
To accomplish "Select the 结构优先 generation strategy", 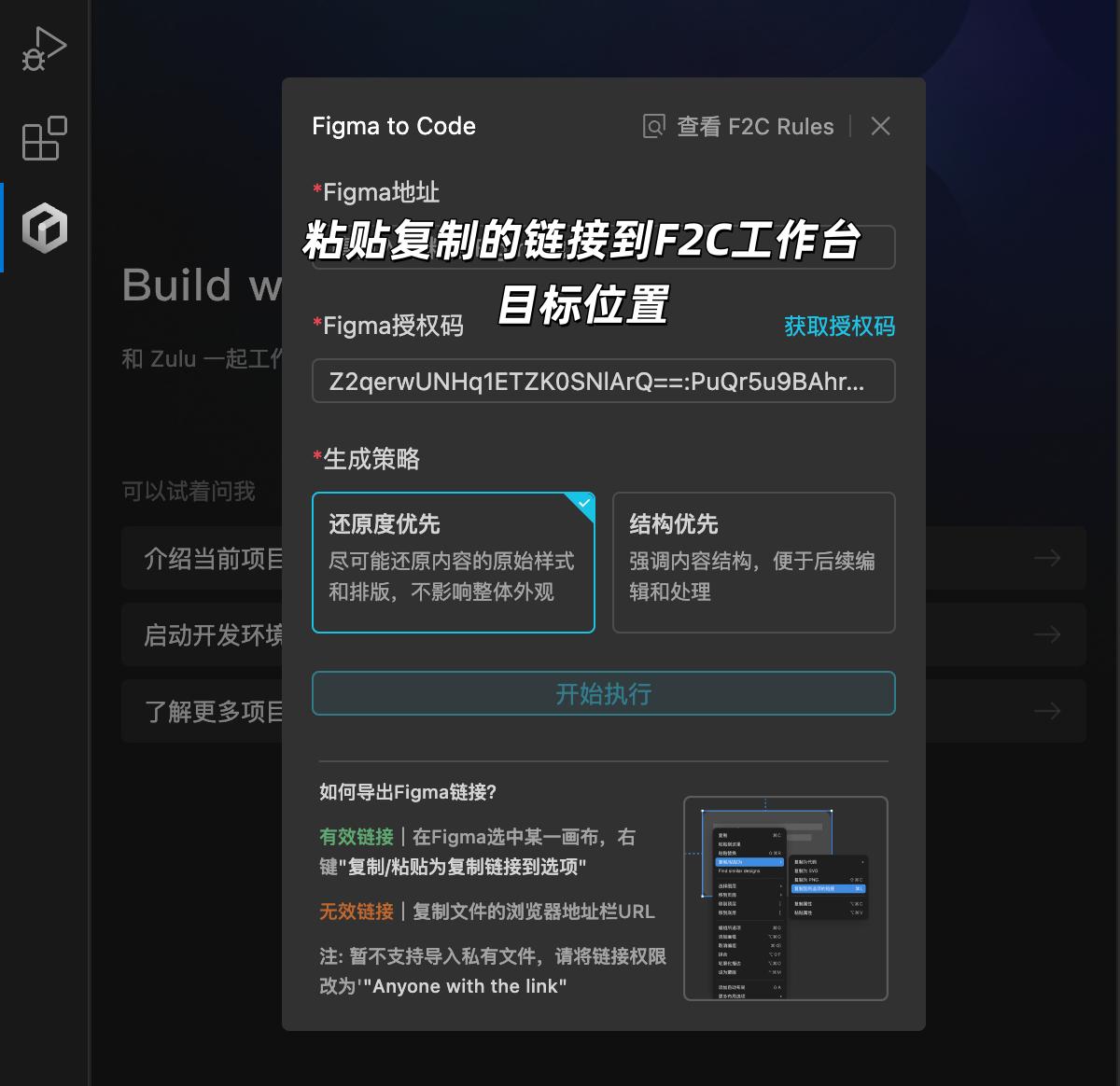I will pyautogui.click(x=753, y=562).
